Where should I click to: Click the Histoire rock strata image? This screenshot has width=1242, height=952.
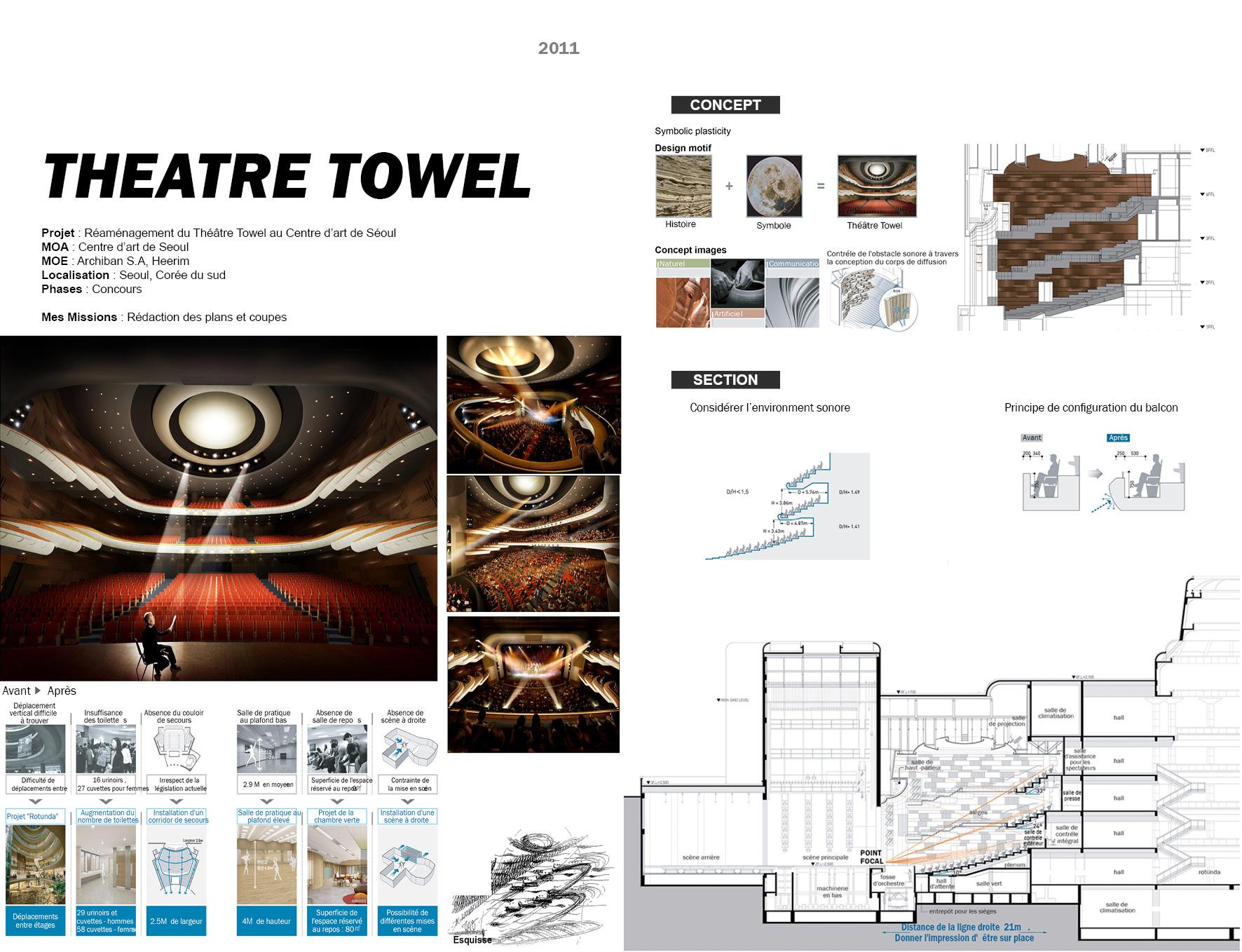tap(683, 186)
